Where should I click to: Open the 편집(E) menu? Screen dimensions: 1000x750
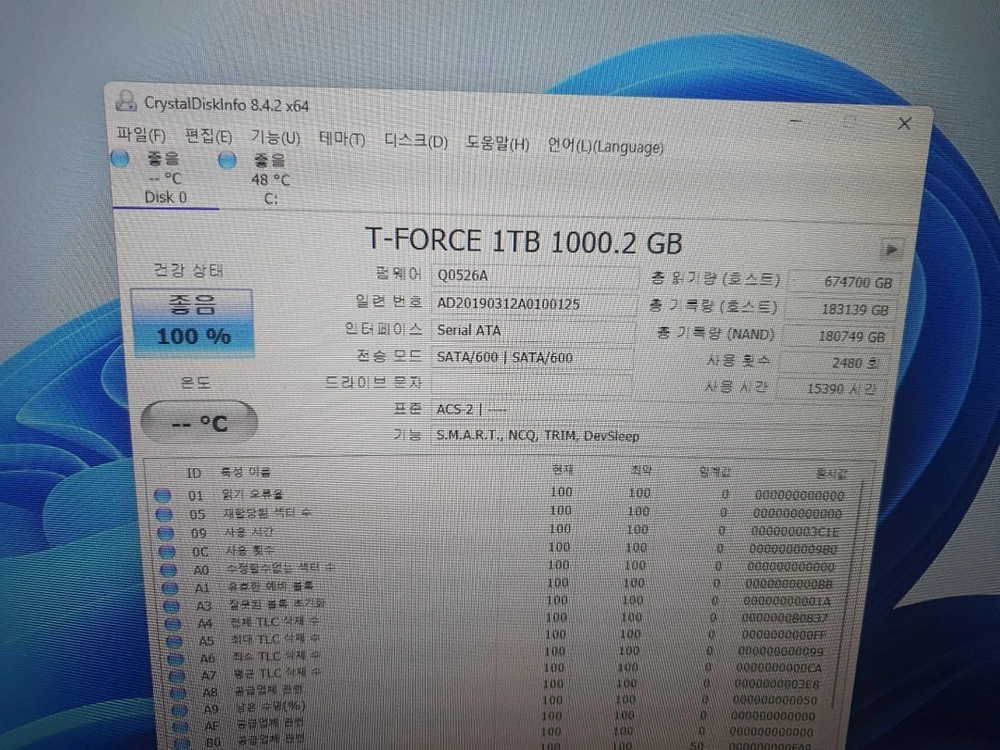[x=208, y=136]
